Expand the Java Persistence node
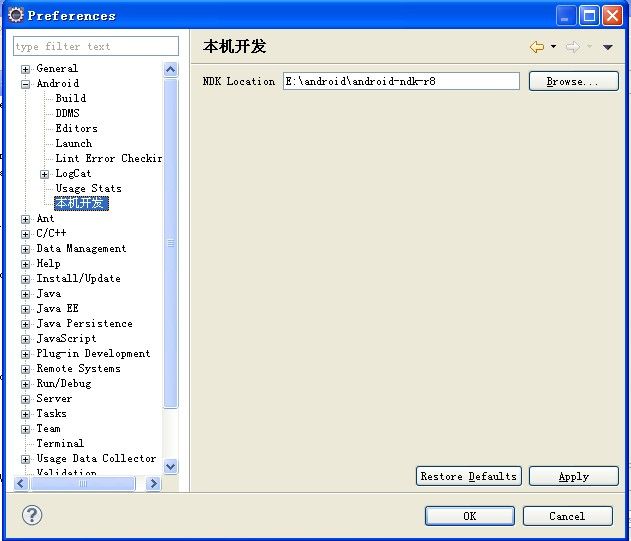 point(25,324)
